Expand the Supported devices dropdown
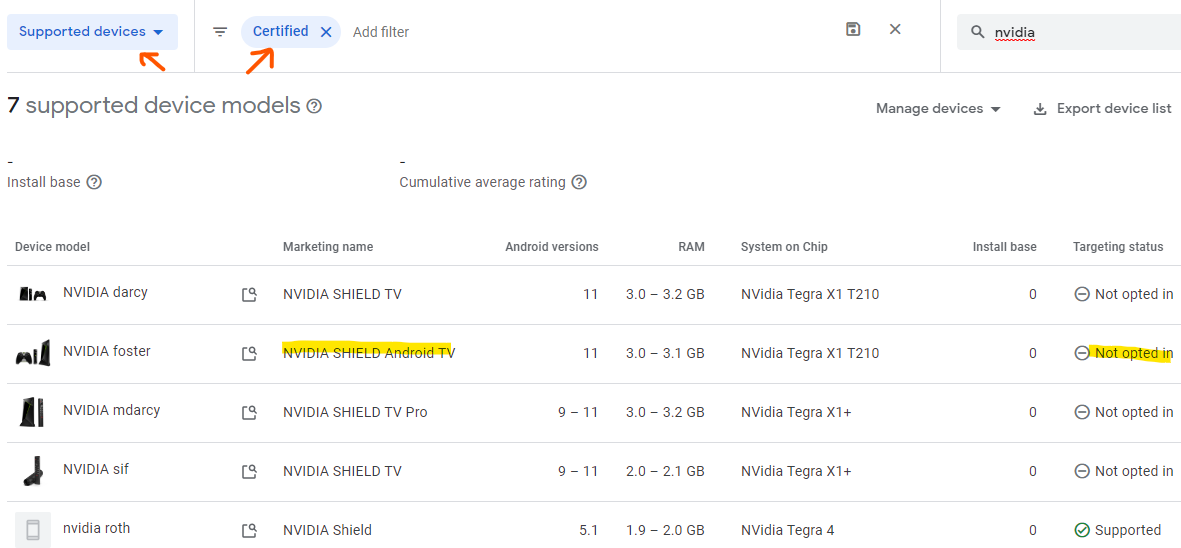This screenshot has height=548, width=1181. (x=93, y=32)
